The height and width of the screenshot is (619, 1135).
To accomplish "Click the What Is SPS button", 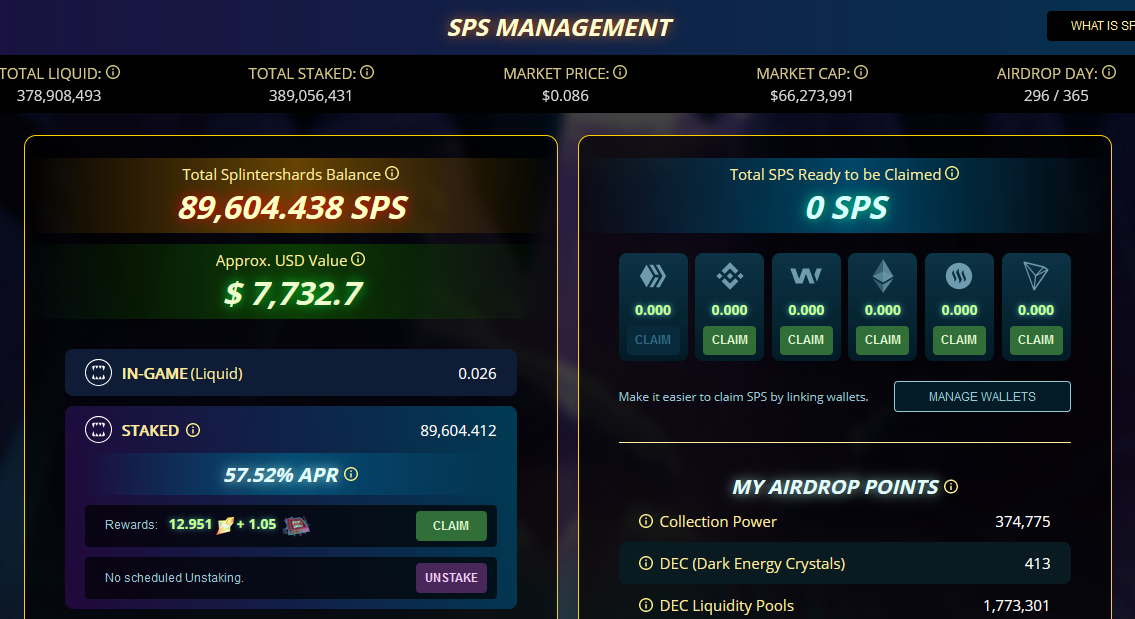I will [x=1092, y=26].
